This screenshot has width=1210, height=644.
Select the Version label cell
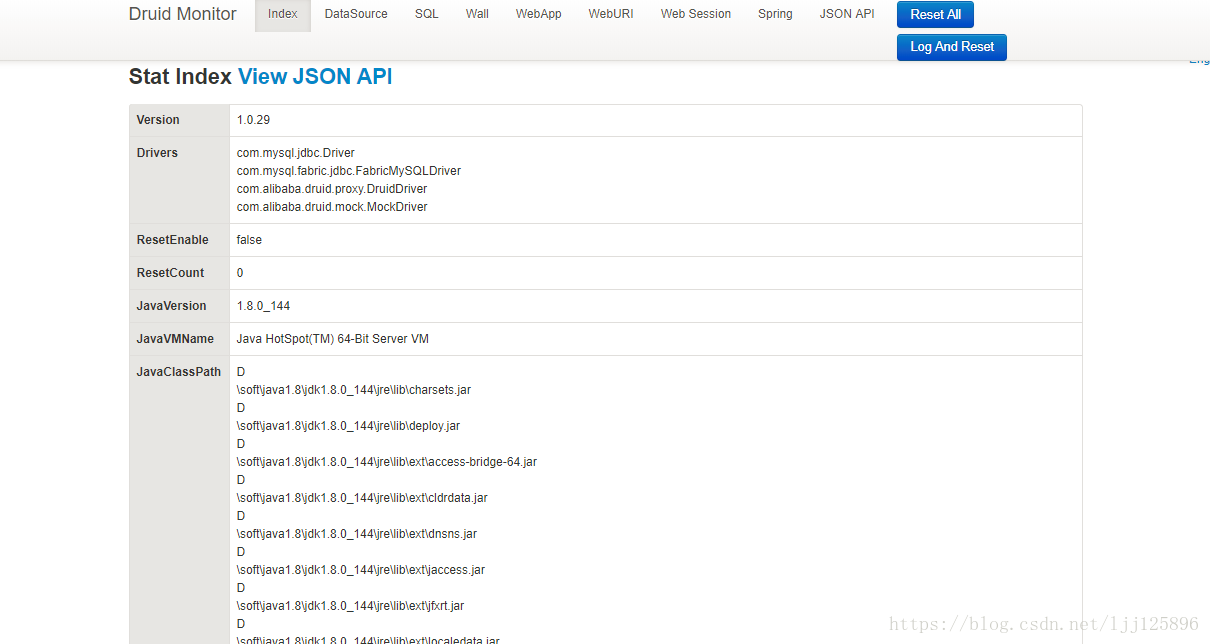click(x=180, y=120)
